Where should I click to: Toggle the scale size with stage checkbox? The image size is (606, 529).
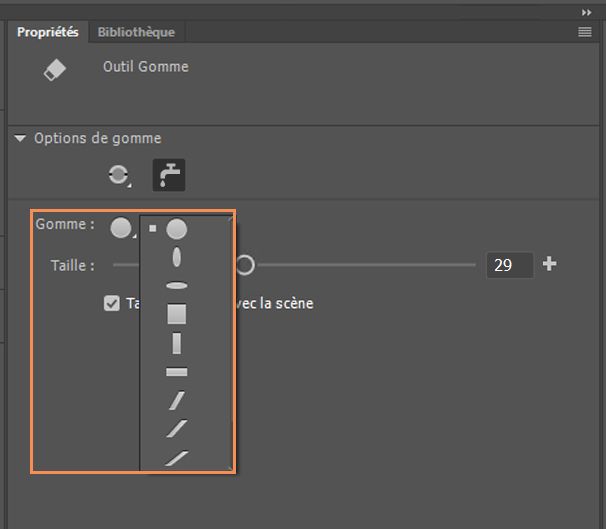coord(112,303)
